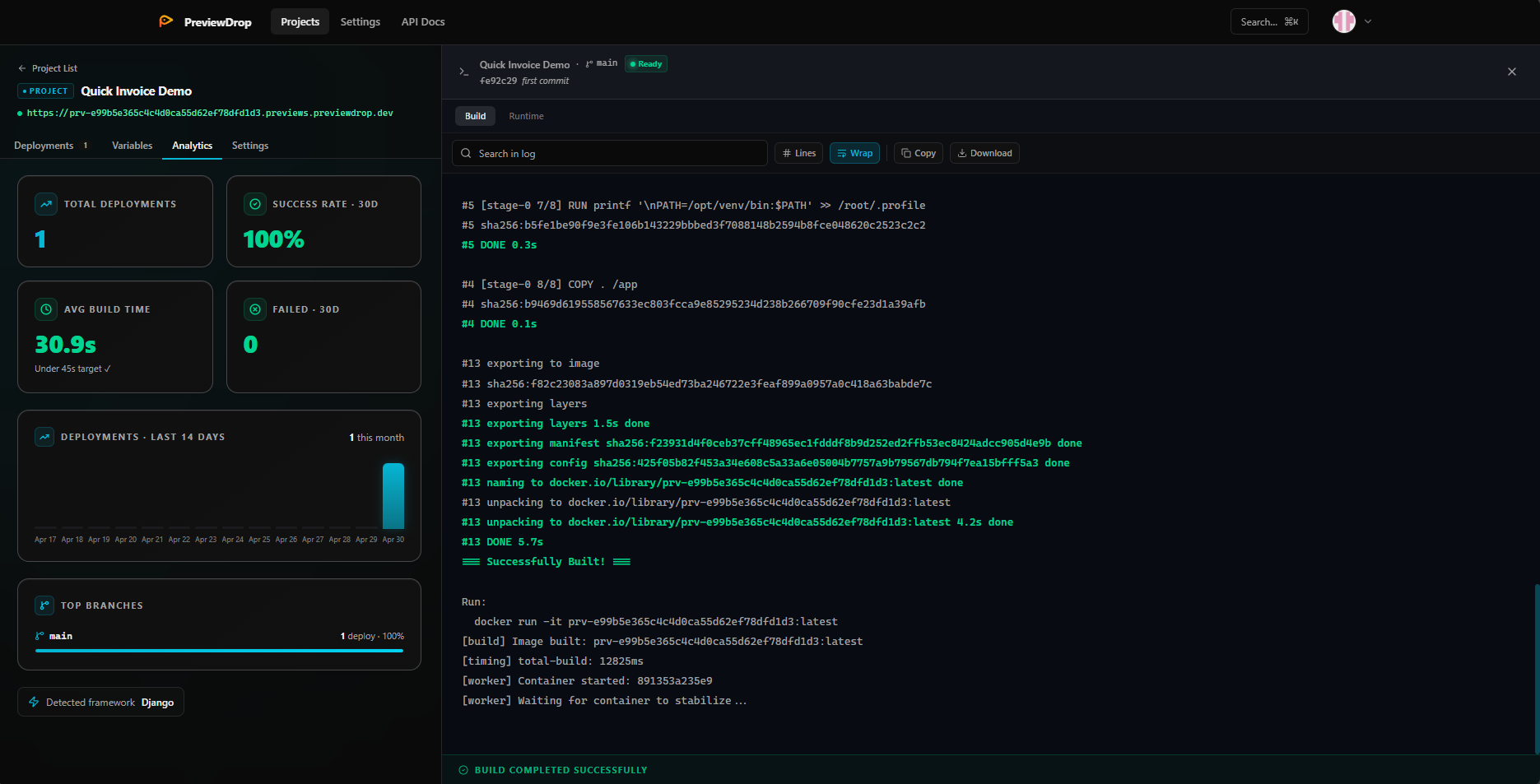This screenshot has height=784, width=1540.
Task: Open the preview URL for Quick Invoice Demo
Action: [x=209, y=113]
